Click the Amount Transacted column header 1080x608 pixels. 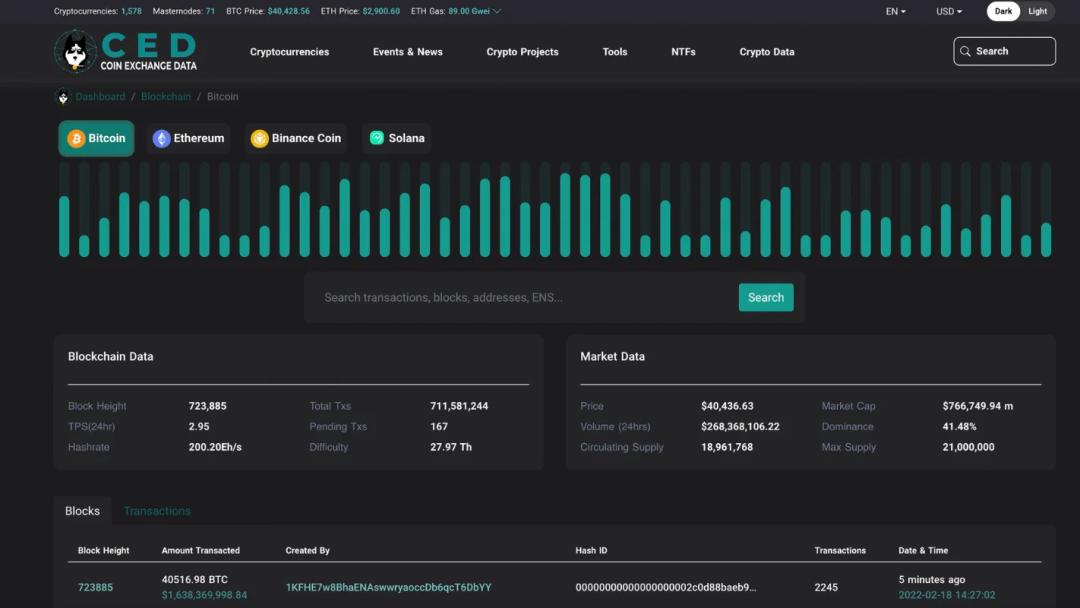200,551
